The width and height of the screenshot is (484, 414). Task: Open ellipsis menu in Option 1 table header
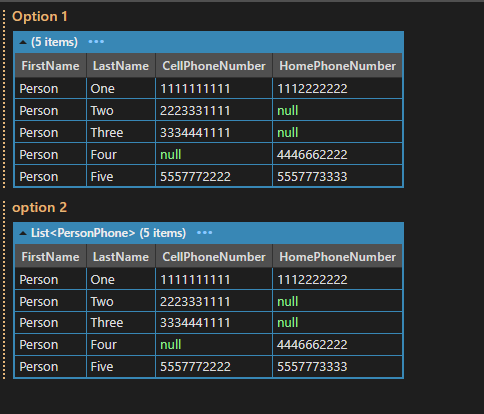[x=96, y=42]
